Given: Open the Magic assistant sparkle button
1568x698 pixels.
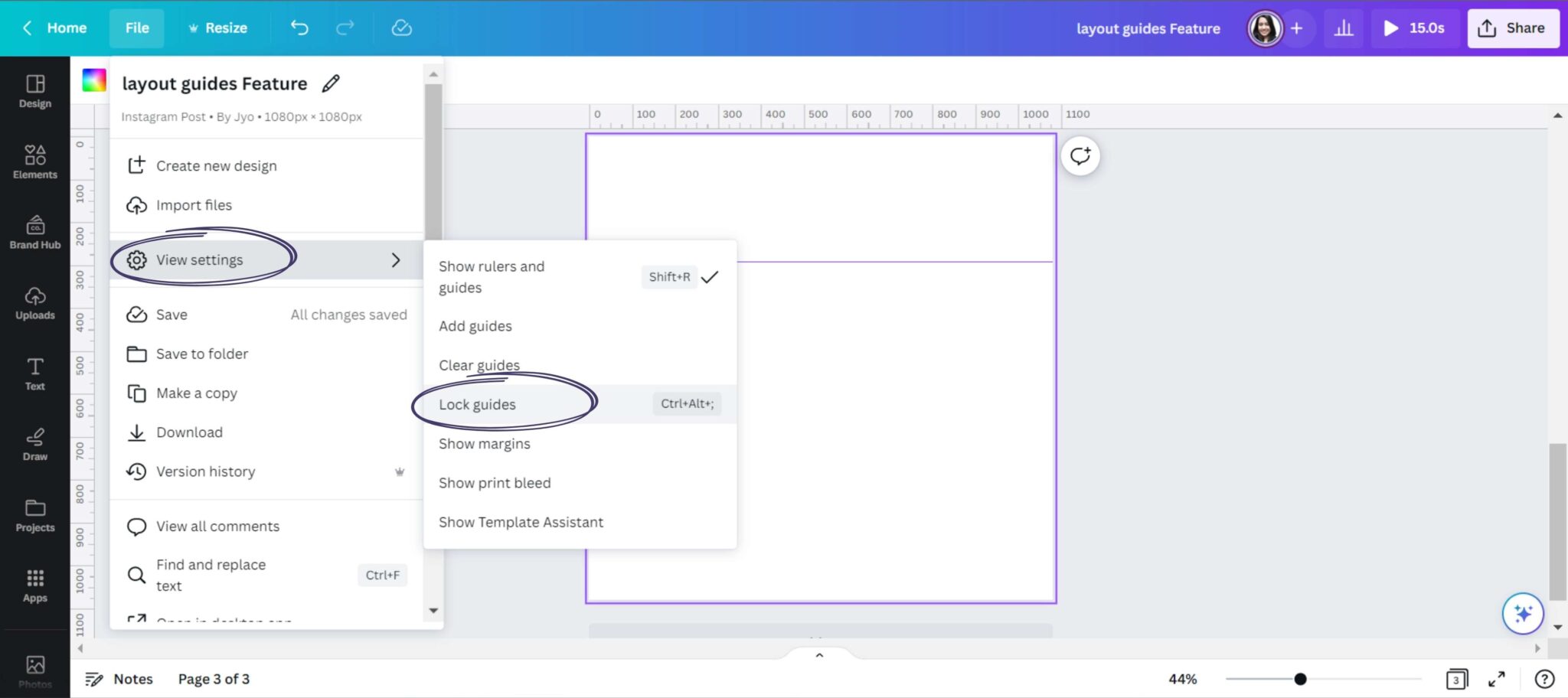Looking at the screenshot, I should (1522, 613).
